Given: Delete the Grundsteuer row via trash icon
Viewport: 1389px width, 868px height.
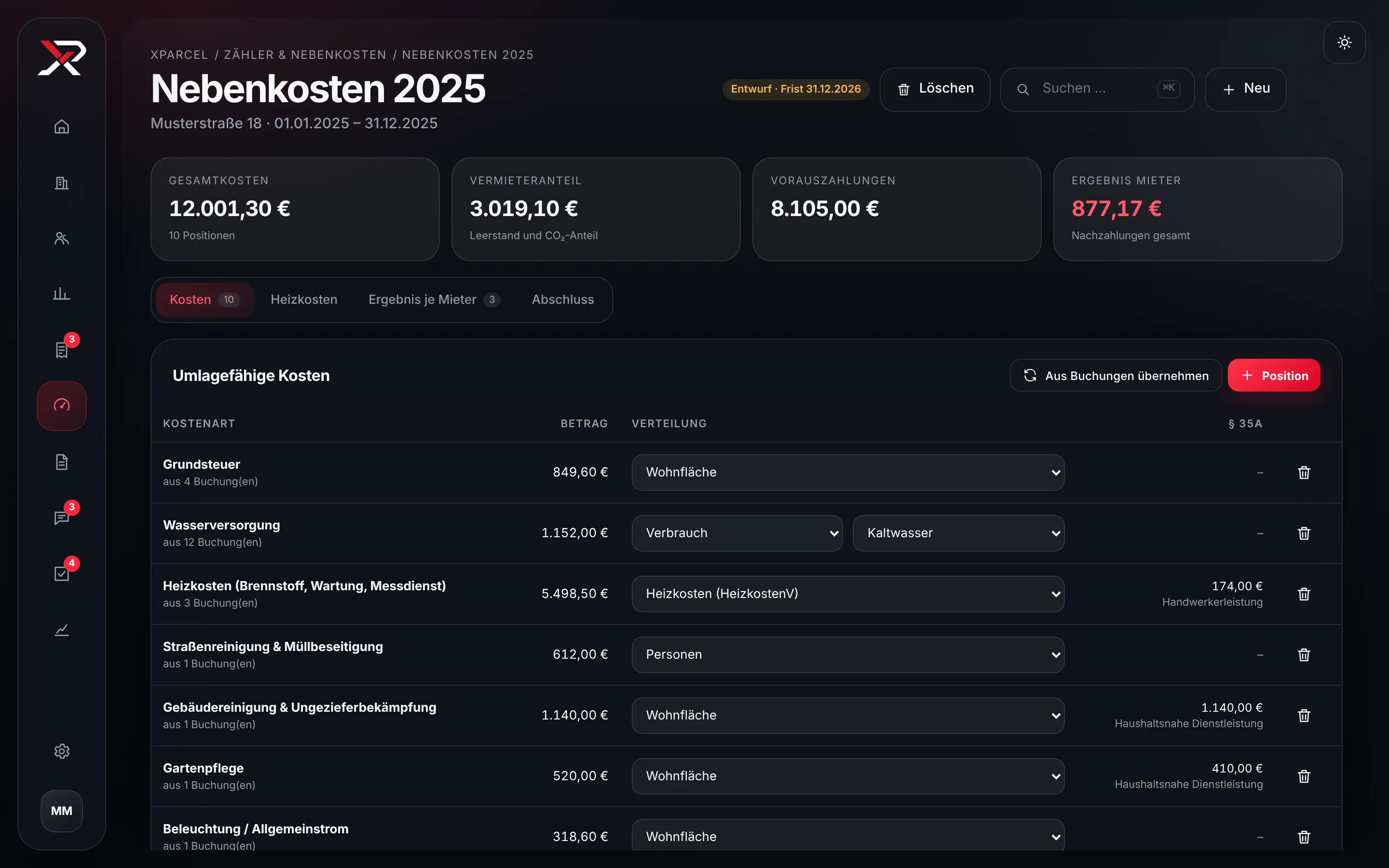Looking at the screenshot, I should click(x=1304, y=473).
